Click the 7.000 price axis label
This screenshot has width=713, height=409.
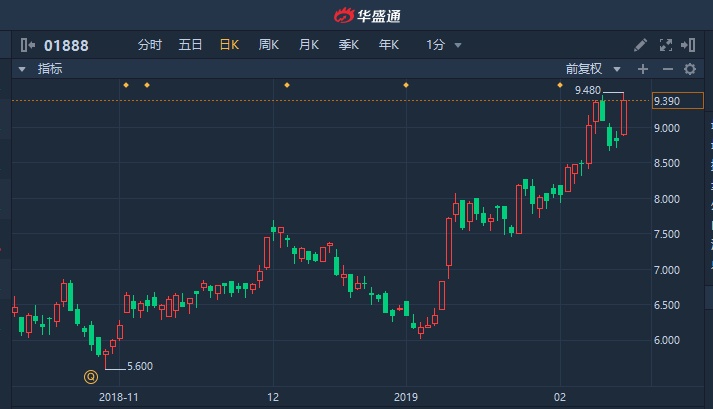pos(667,270)
